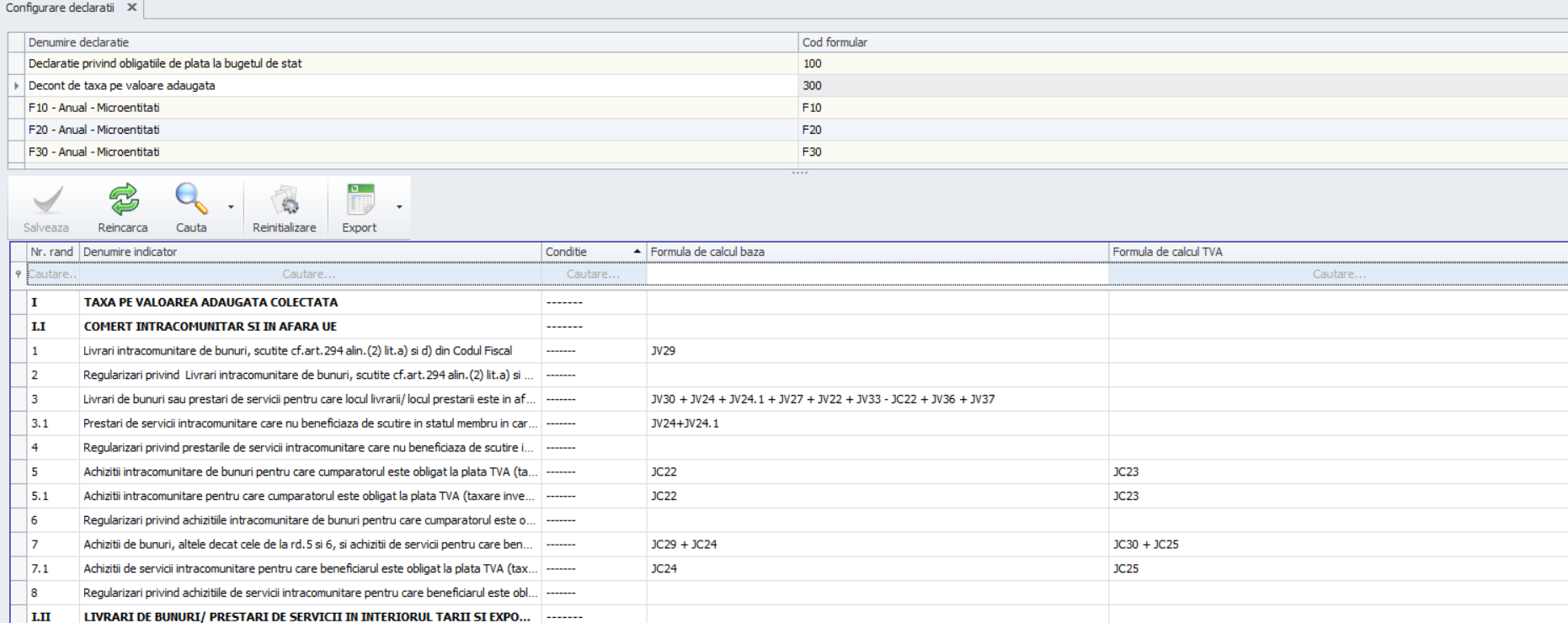Click the Reinitializare icon
Screen dimensions: 1568x623
pyautogui.click(x=285, y=200)
